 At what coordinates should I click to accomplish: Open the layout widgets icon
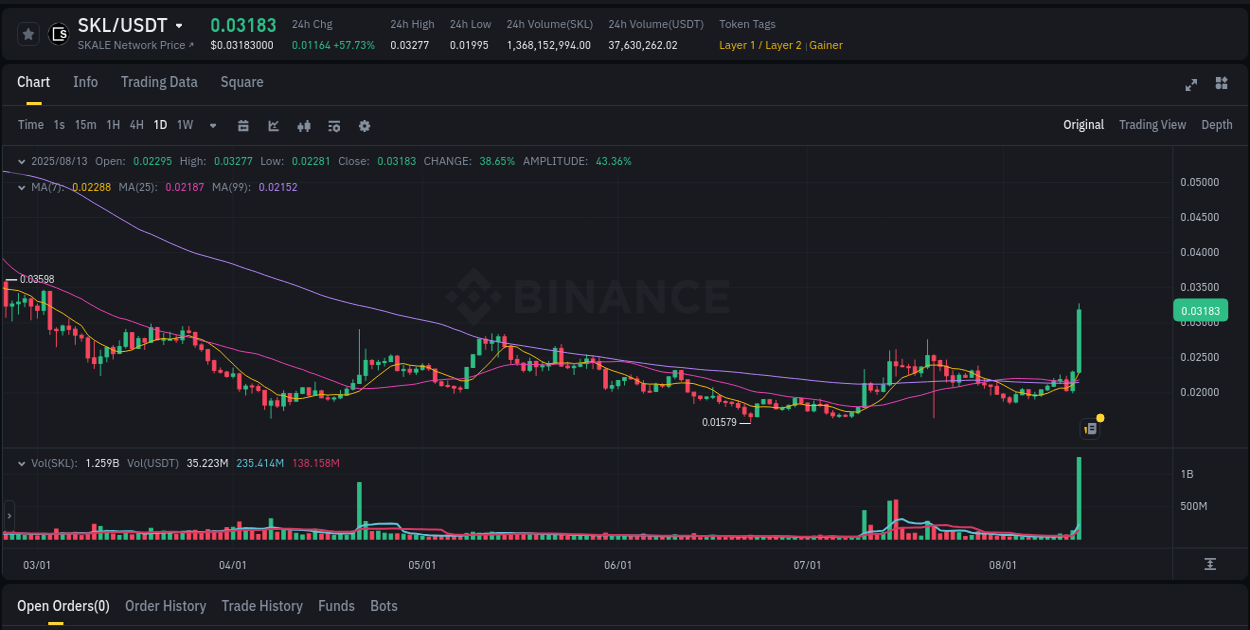click(x=1220, y=85)
